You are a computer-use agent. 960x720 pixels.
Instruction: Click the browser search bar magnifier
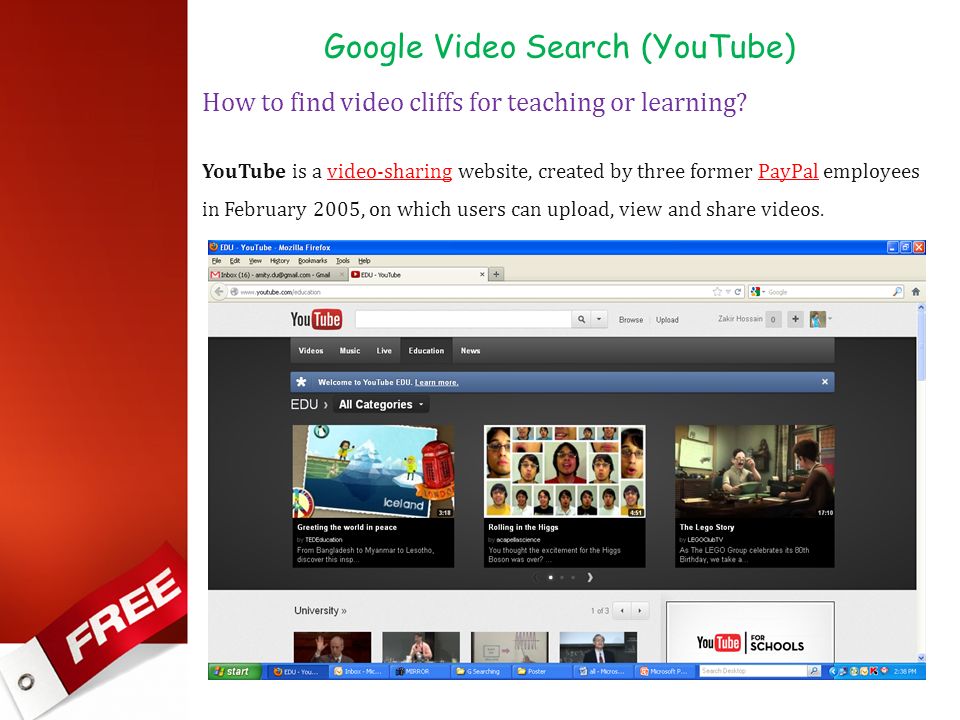pyautogui.click(x=897, y=292)
